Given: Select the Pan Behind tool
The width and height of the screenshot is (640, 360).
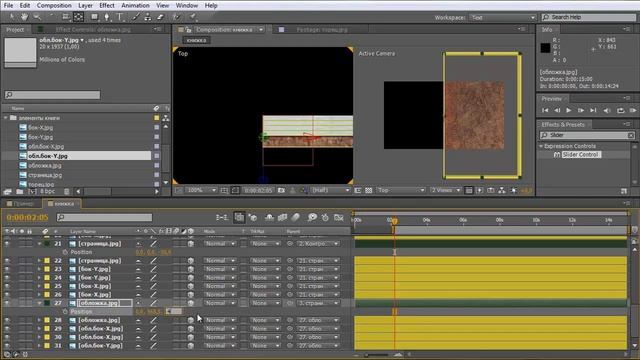Looking at the screenshot, I should (78, 17).
